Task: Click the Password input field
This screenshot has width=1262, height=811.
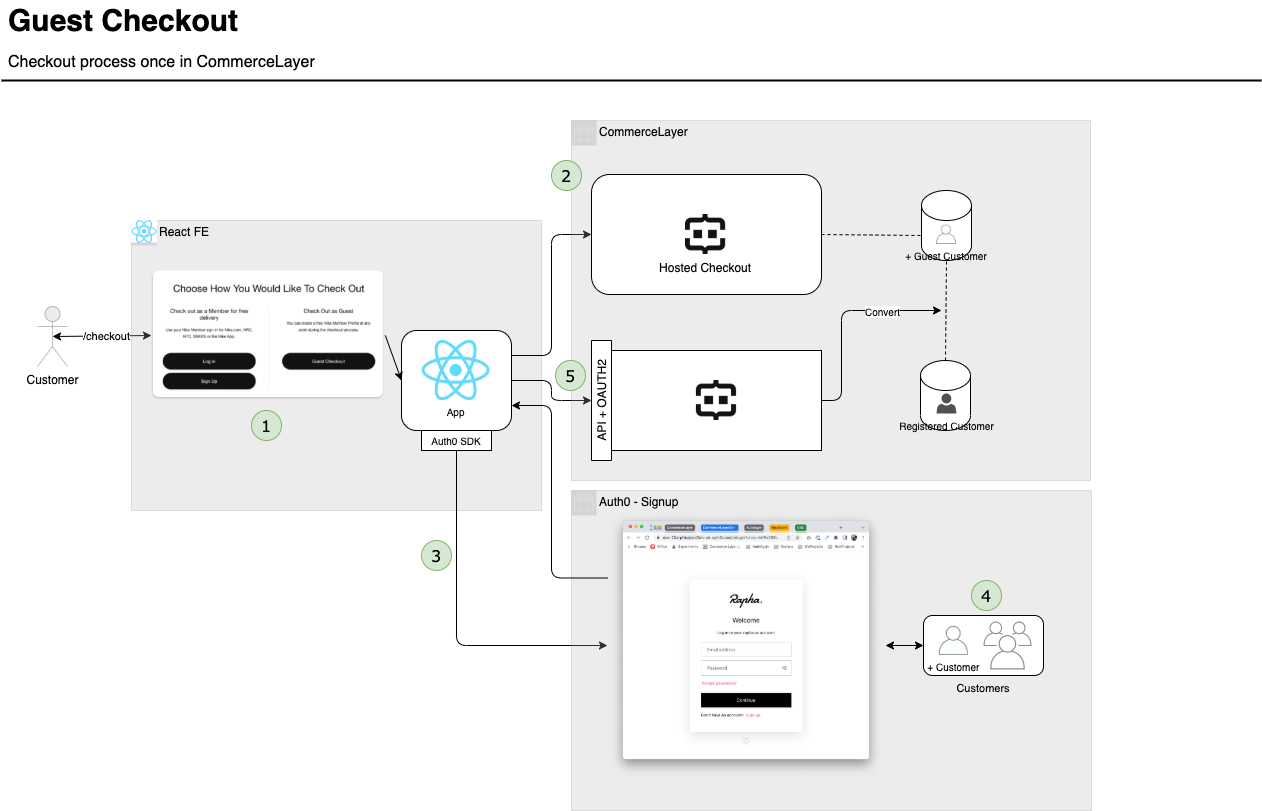Action: [x=740, y=668]
